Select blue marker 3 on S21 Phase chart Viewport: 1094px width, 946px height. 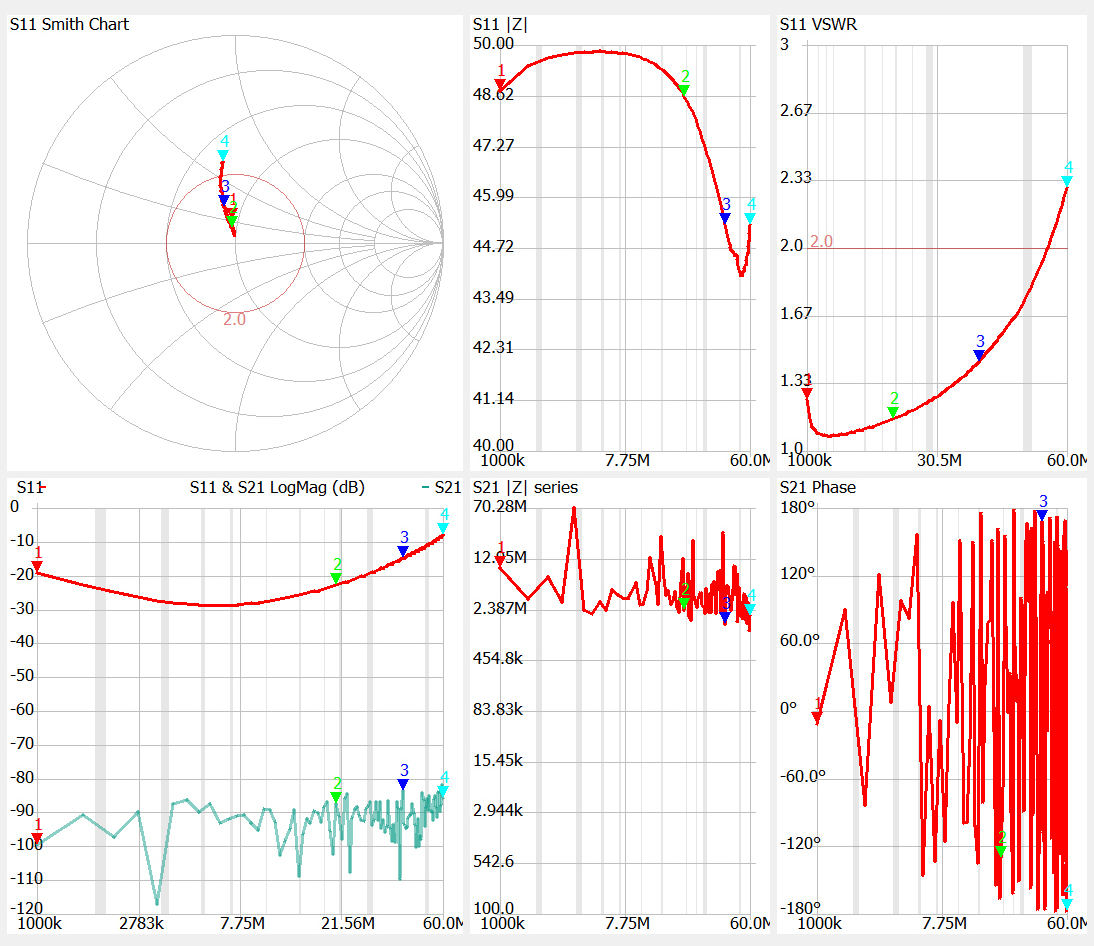click(1042, 514)
